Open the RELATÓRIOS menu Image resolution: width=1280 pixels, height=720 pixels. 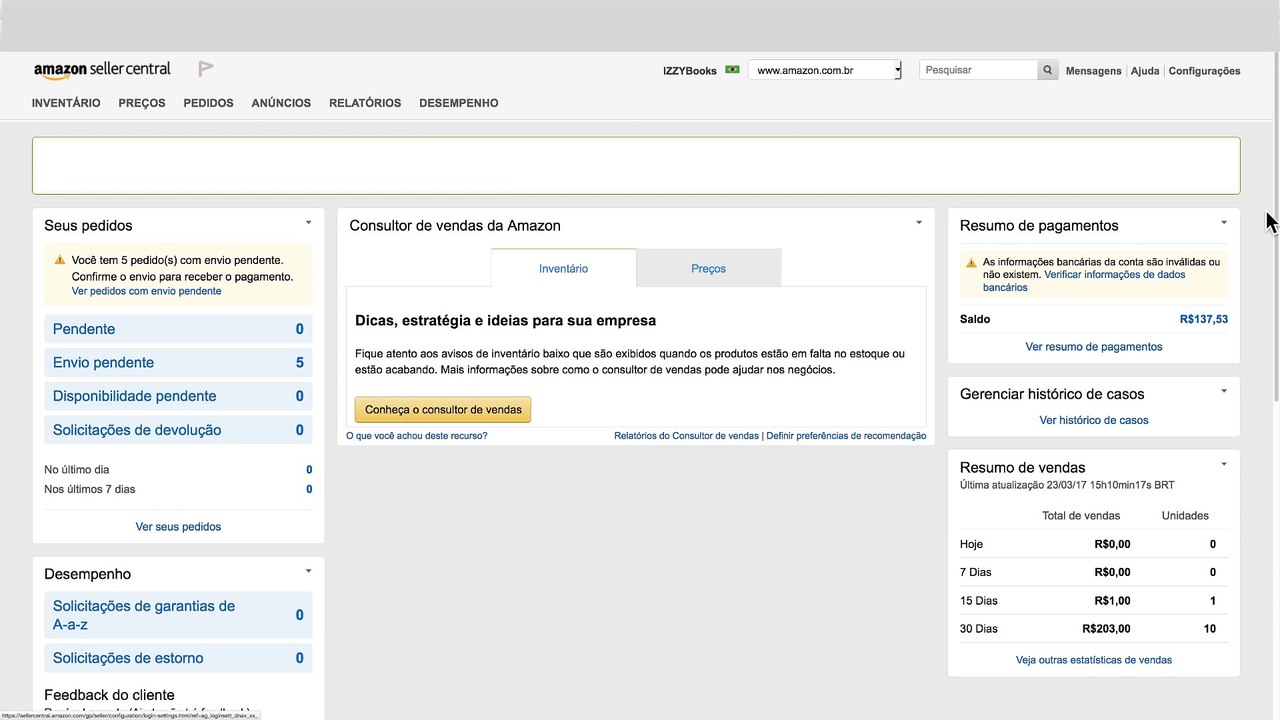pos(365,103)
